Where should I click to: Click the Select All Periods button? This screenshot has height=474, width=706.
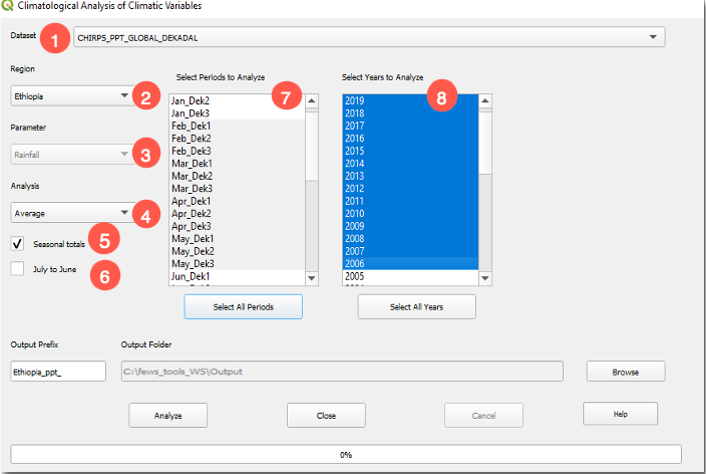click(243, 307)
